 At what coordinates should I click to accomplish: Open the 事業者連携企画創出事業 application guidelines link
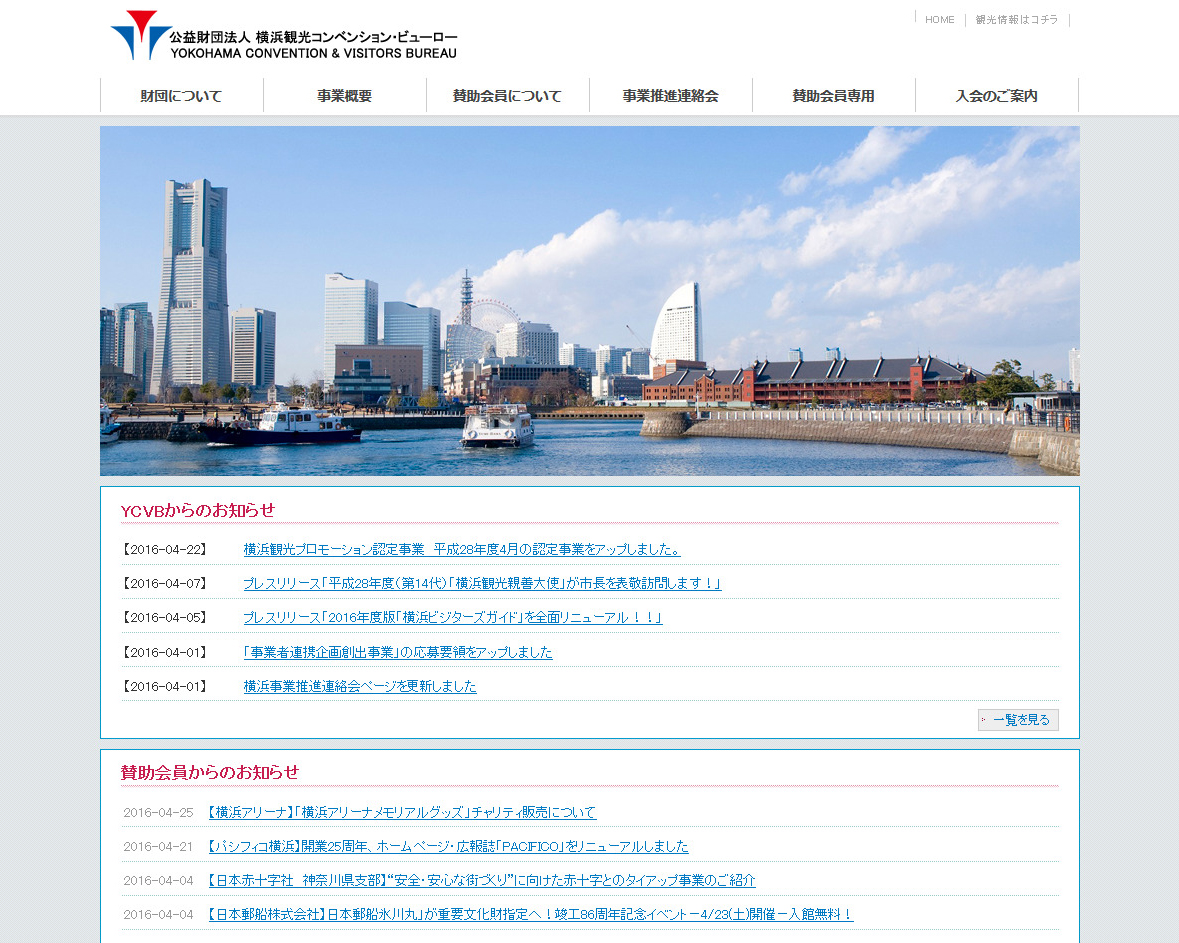point(398,652)
